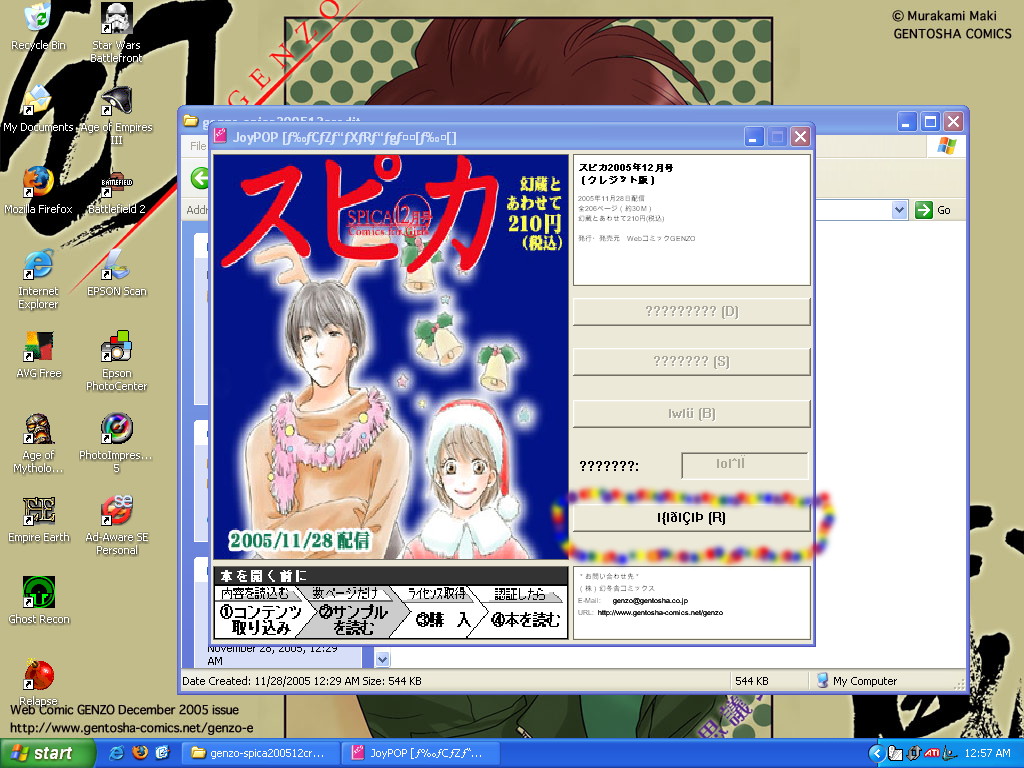Click the Go button beside the address bar
This screenshot has width=1024, height=768.
click(x=933, y=210)
